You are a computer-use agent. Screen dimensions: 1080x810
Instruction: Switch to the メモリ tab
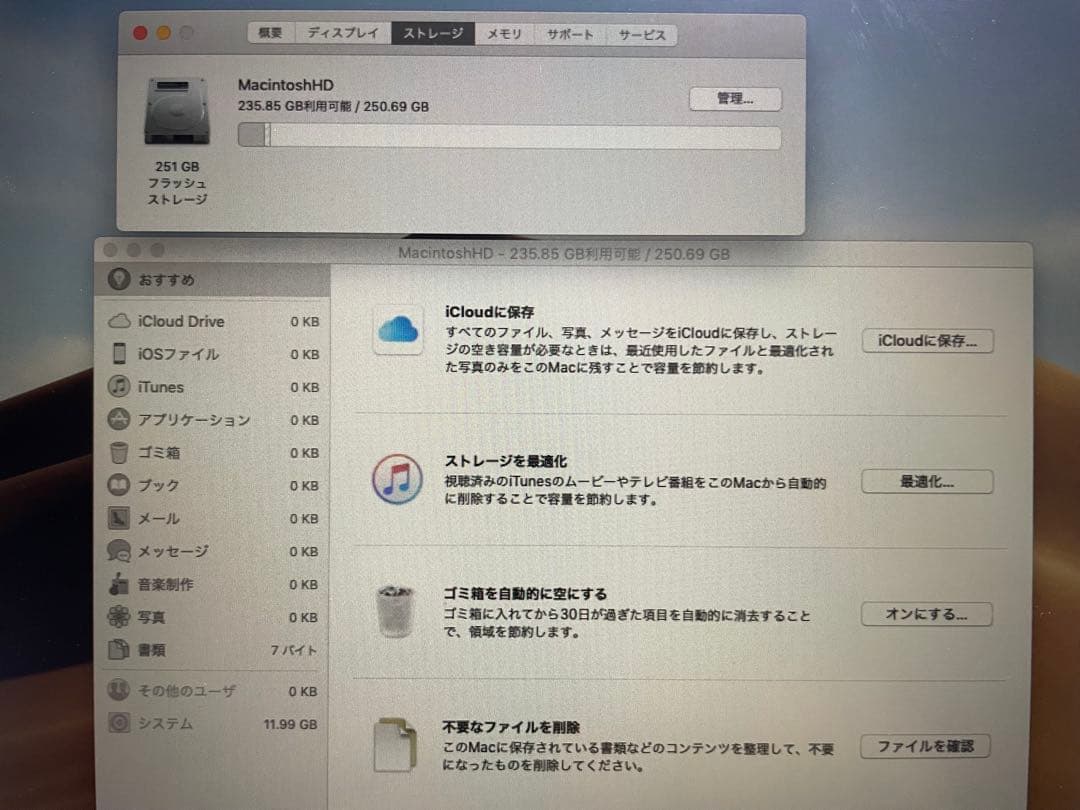(504, 33)
